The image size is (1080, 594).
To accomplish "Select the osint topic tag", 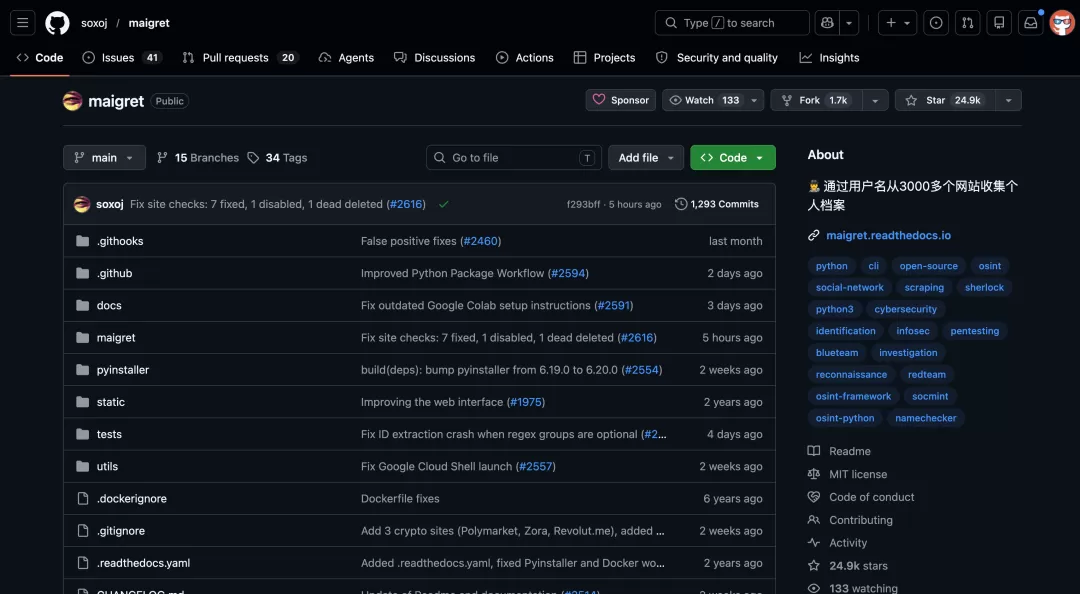I will (990, 266).
